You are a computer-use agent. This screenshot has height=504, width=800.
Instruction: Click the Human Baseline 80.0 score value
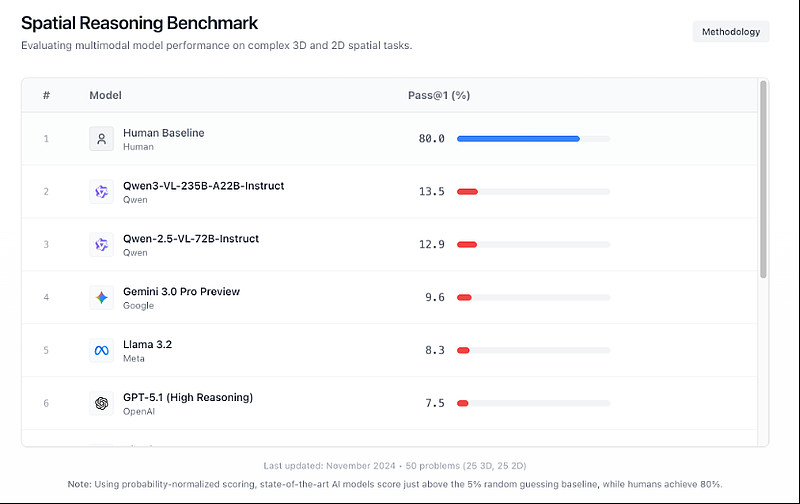click(432, 139)
